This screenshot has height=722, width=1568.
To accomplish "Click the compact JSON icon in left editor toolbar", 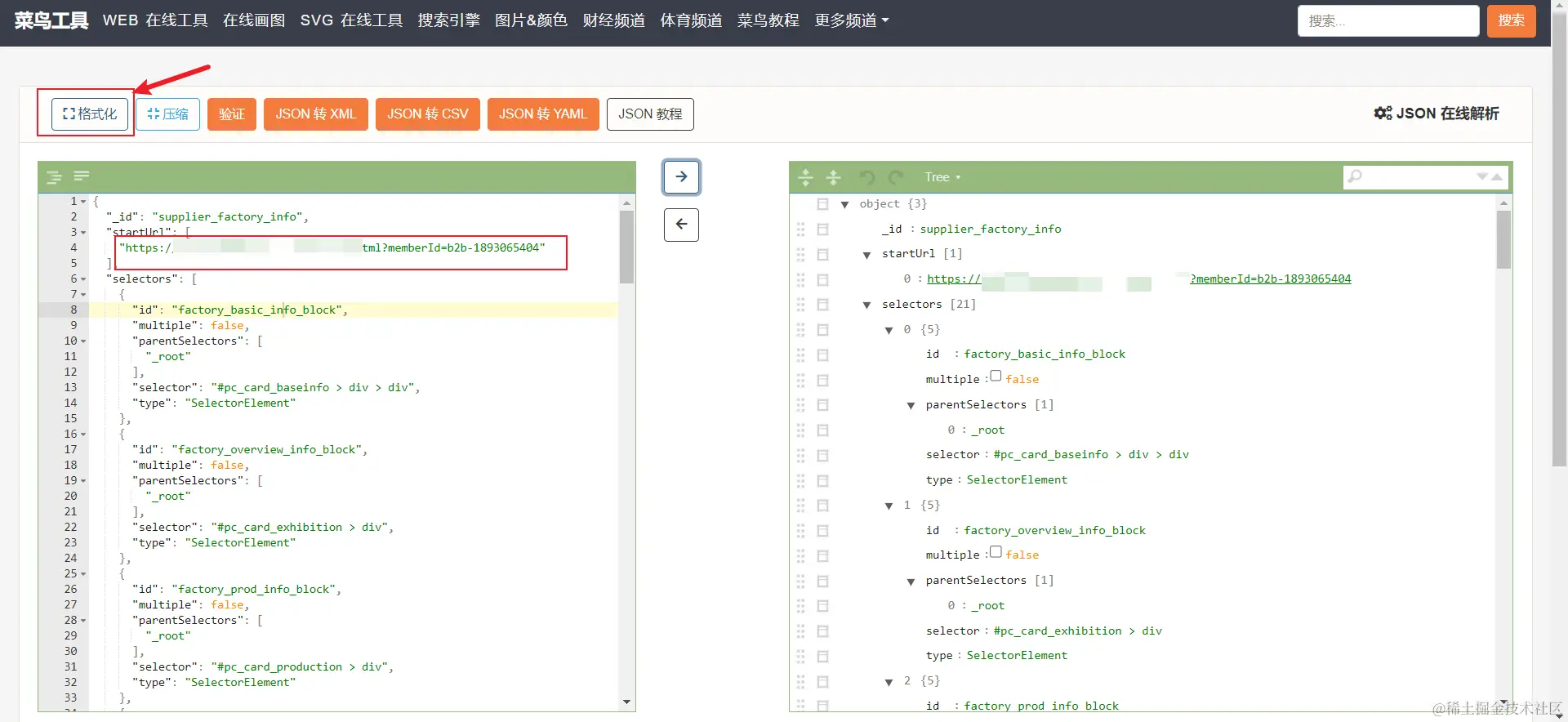I will [x=81, y=176].
